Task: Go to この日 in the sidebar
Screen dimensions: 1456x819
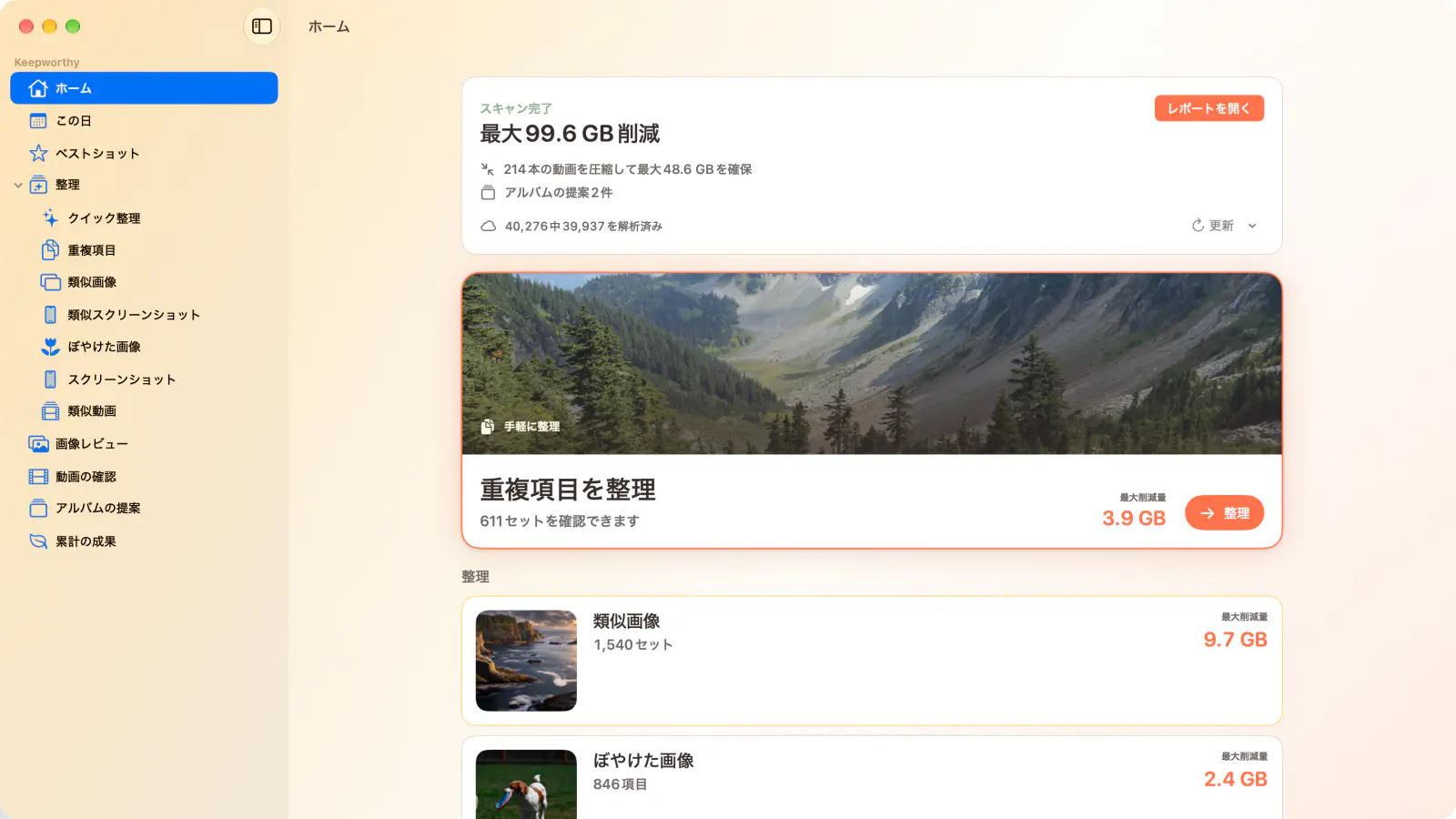Action: tap(144, 121)
